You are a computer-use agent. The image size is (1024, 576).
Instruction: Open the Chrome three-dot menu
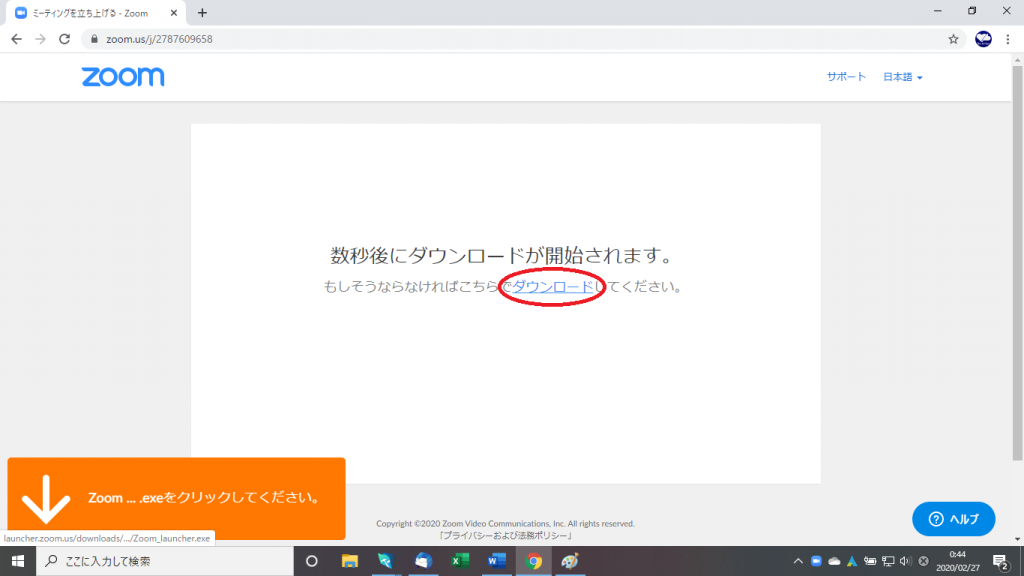pyautogui.click(x=1008, y=39)
